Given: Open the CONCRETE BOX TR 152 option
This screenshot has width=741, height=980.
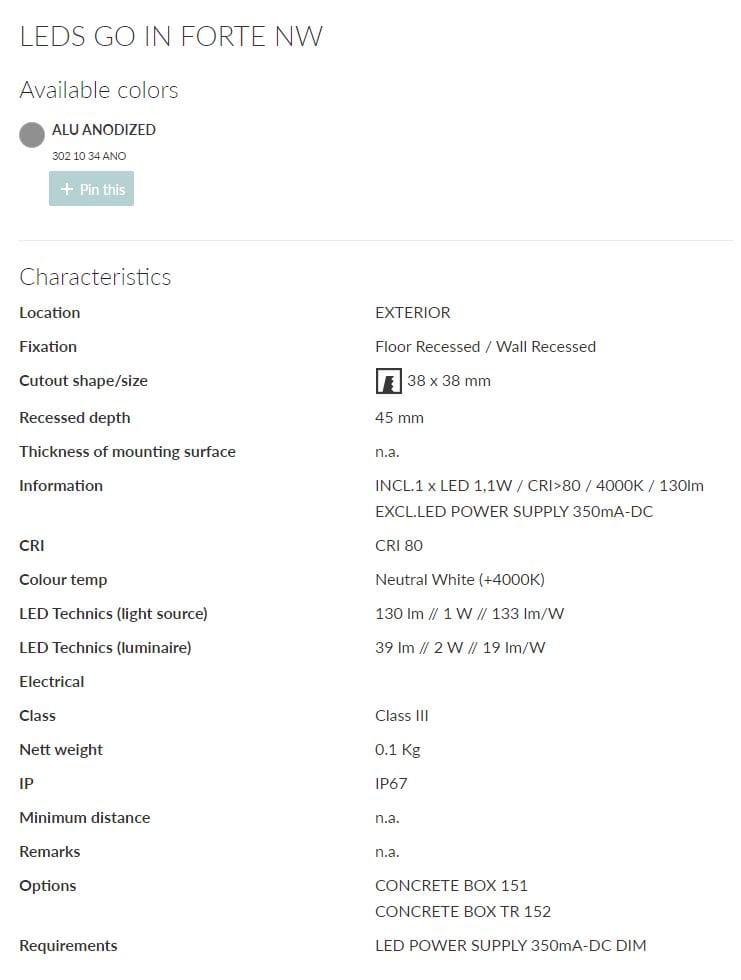Looking at the screenshot, I should [x=461, y=911].
